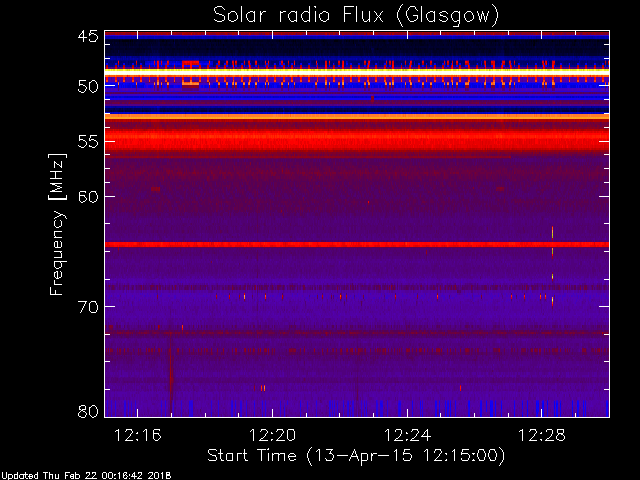Click the bright yellow-white band near 49 MHz
Image resolution: width=640 pixels, height=480 pixels.
click(357, 72)
